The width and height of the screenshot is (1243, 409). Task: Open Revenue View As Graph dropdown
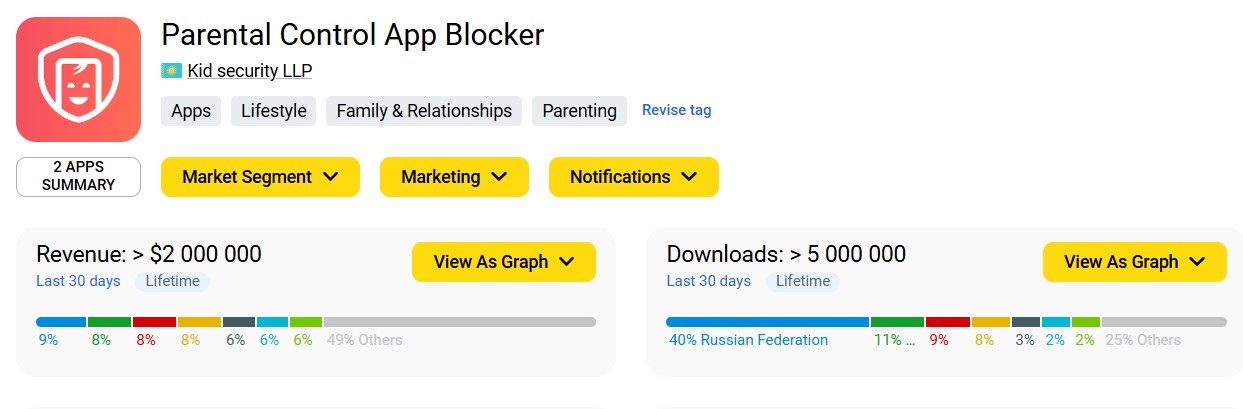click(503, 262)
